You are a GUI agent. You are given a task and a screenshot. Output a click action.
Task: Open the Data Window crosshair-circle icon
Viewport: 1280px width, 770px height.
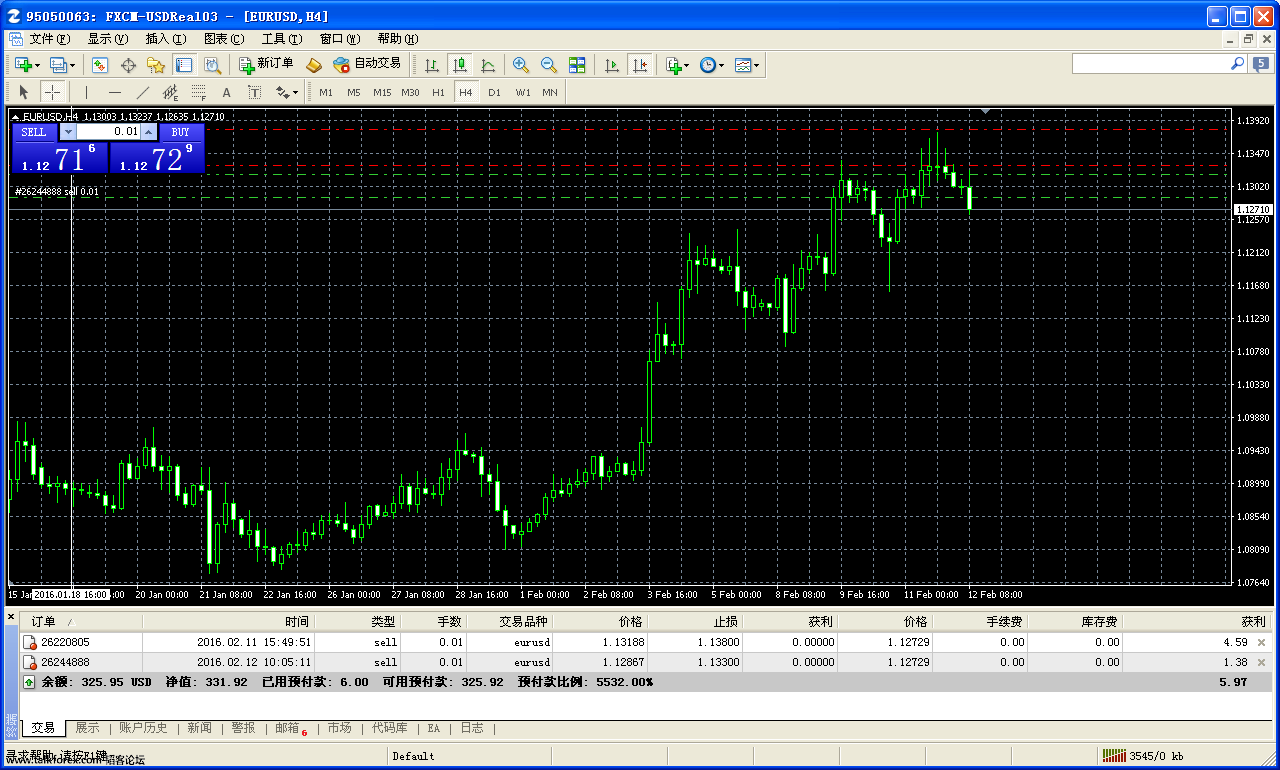[x=128, y=65]
